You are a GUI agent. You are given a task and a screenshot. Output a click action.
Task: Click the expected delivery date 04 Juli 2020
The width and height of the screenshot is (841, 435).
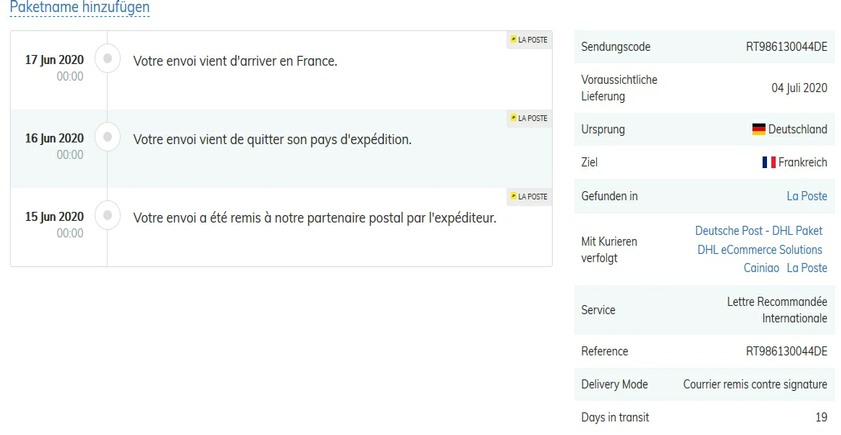799,88
